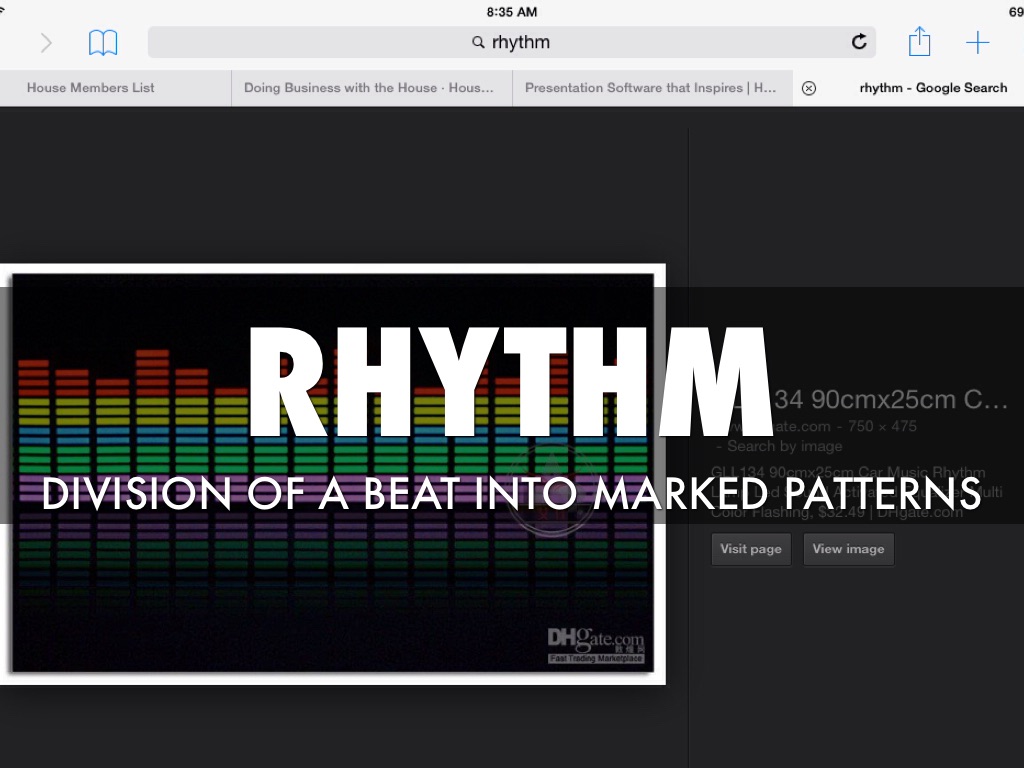Viewport: 1024px width, 768px height.
Task: Select the rhythm - Google Search tab
Action: tap(933, 88)
